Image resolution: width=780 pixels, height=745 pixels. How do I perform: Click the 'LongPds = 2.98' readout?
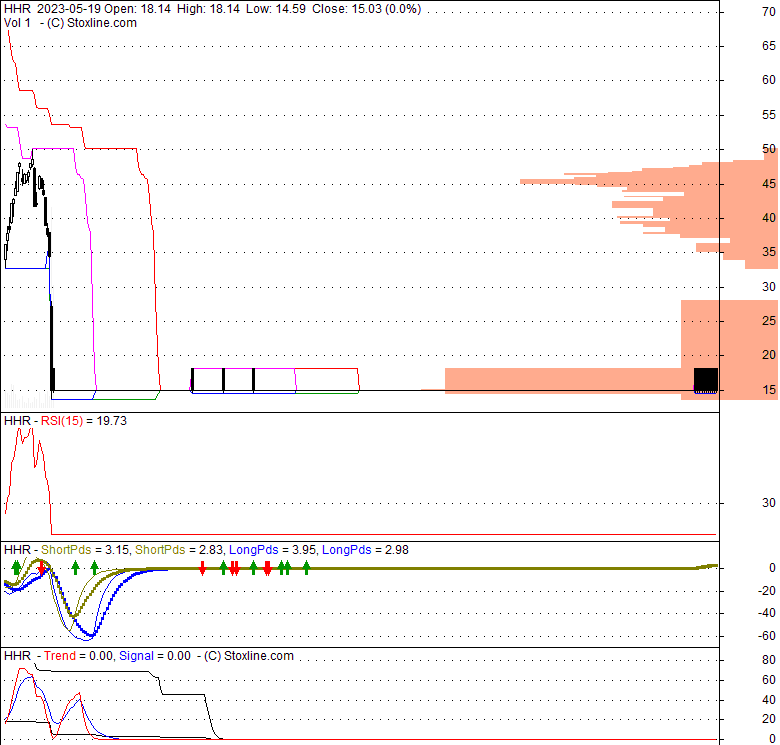point(365,550)
